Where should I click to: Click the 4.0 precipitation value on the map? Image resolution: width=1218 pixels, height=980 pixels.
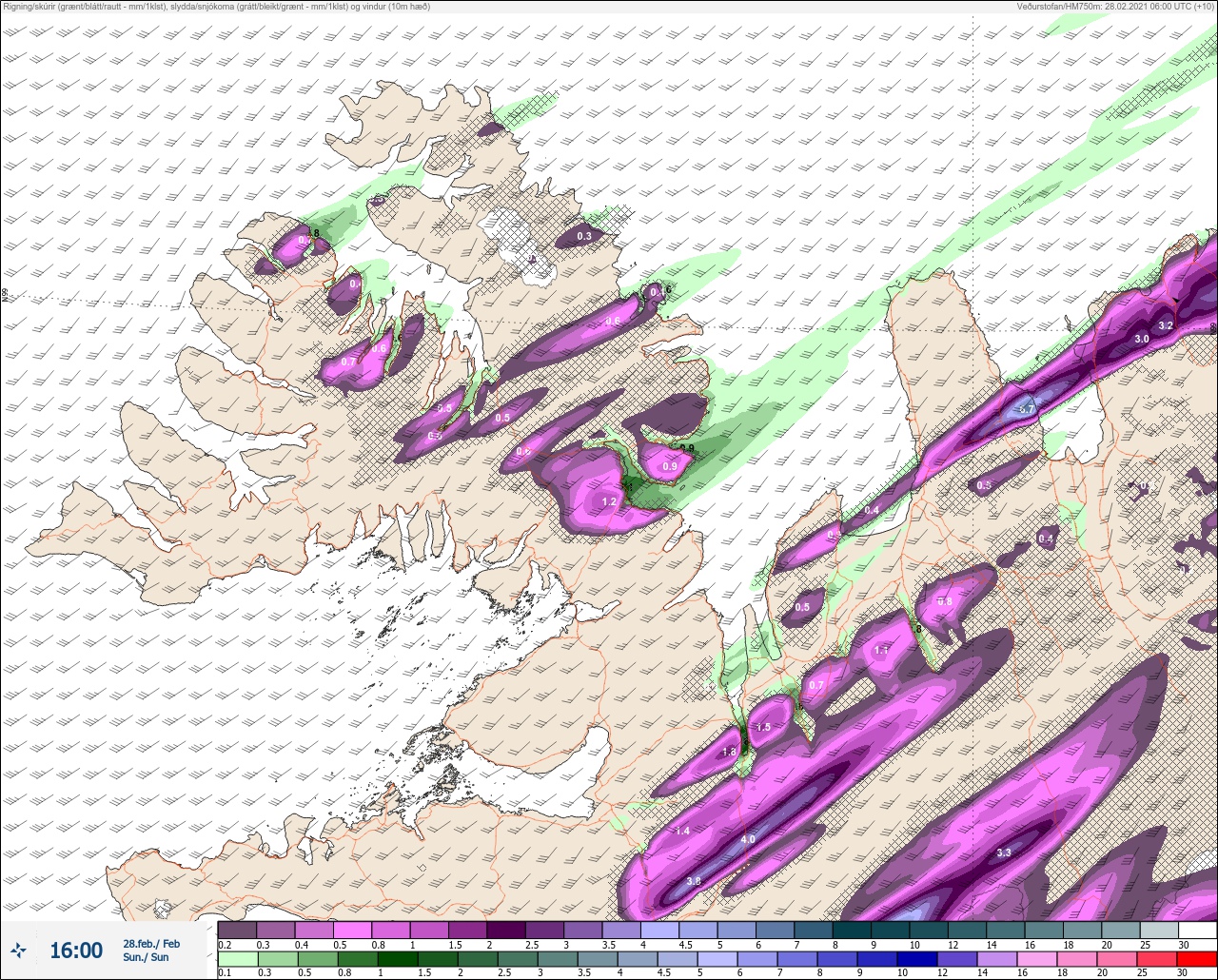[x=748, y=839]
